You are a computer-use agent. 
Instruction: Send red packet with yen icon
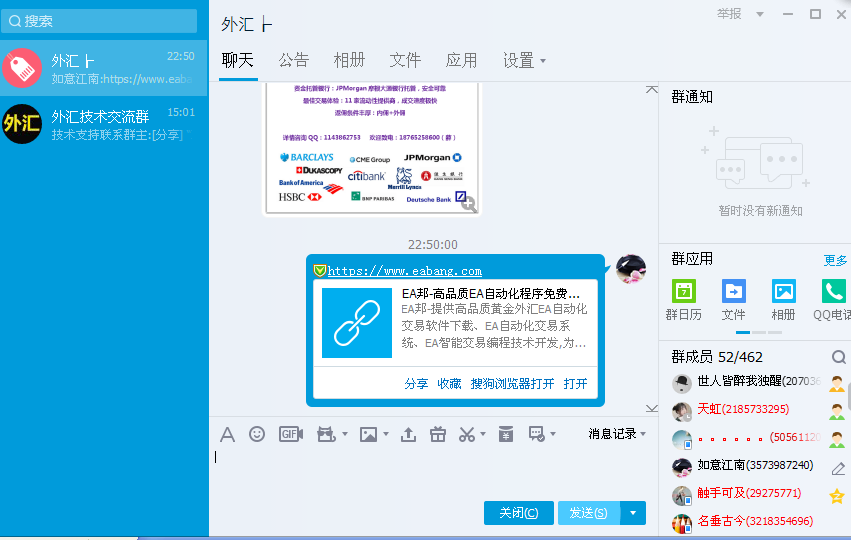tap(506, 434)
